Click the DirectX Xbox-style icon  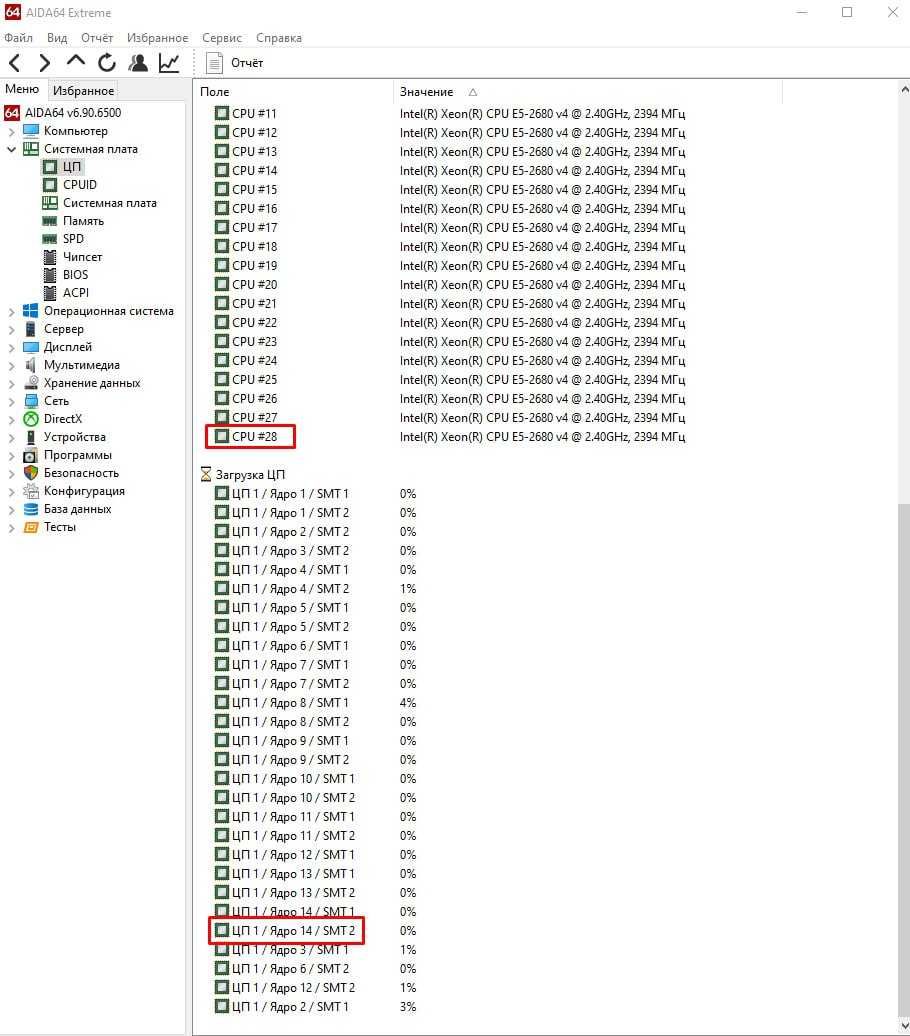point(31,419)
